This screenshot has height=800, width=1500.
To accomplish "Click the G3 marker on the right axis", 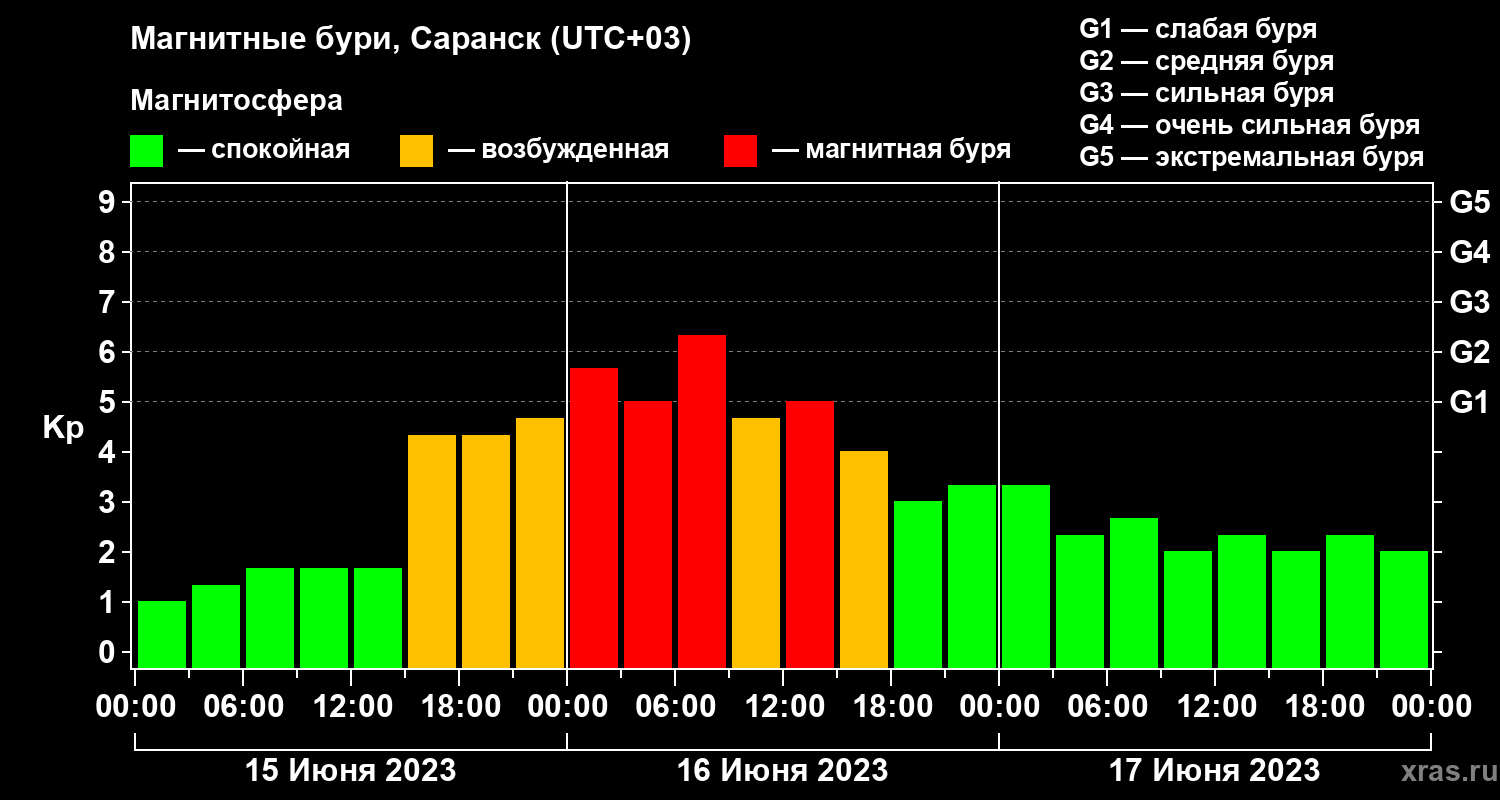I will (x=1469, y=303).
